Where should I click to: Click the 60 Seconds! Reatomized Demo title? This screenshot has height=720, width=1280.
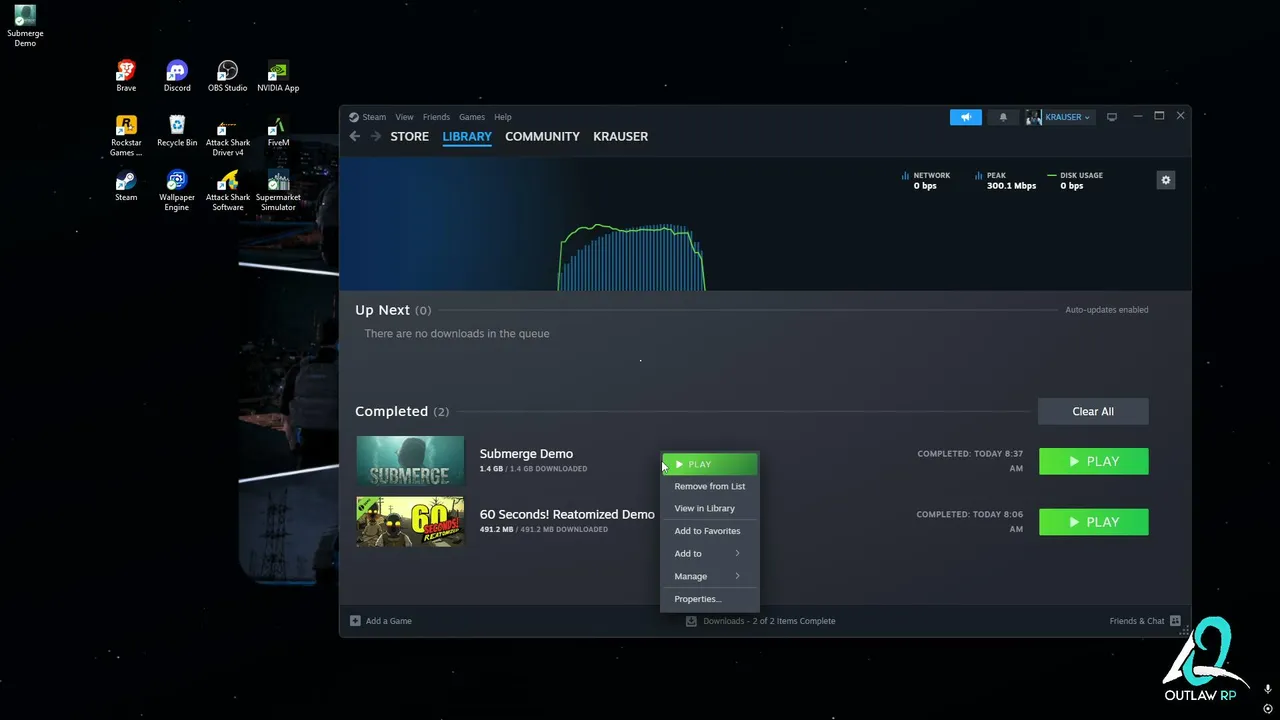567,514
